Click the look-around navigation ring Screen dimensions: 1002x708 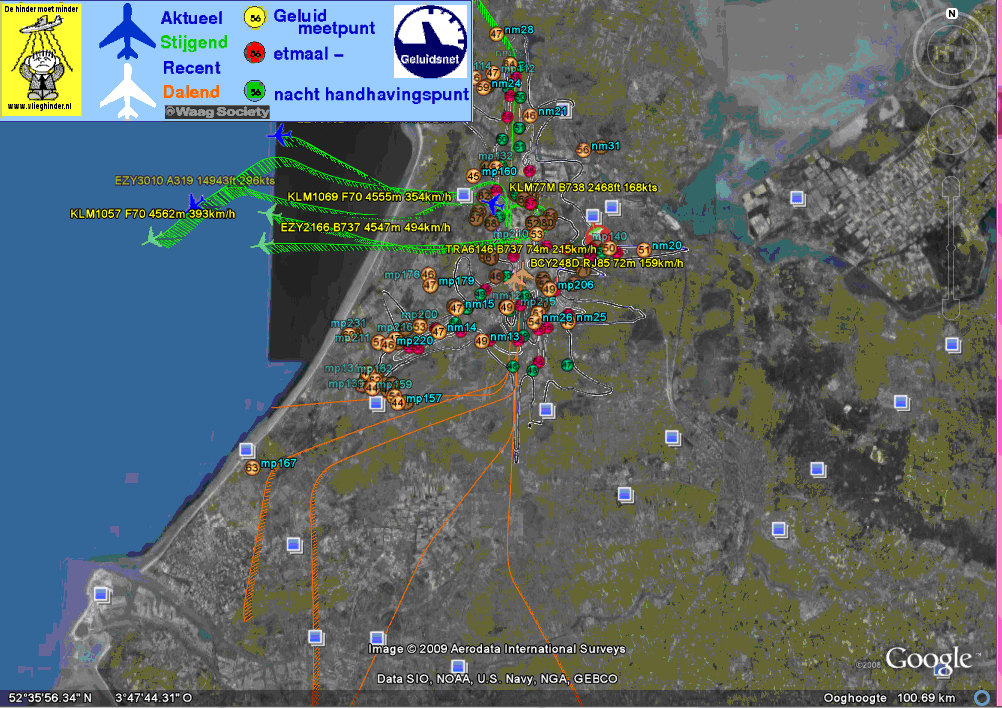tap(952, 52)
